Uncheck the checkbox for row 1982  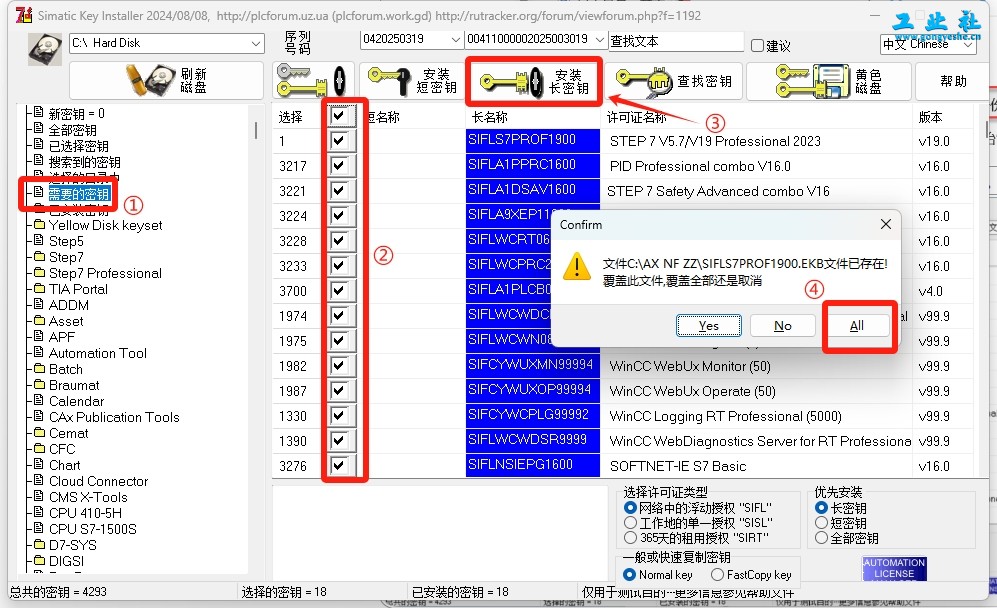coord(338,365)
